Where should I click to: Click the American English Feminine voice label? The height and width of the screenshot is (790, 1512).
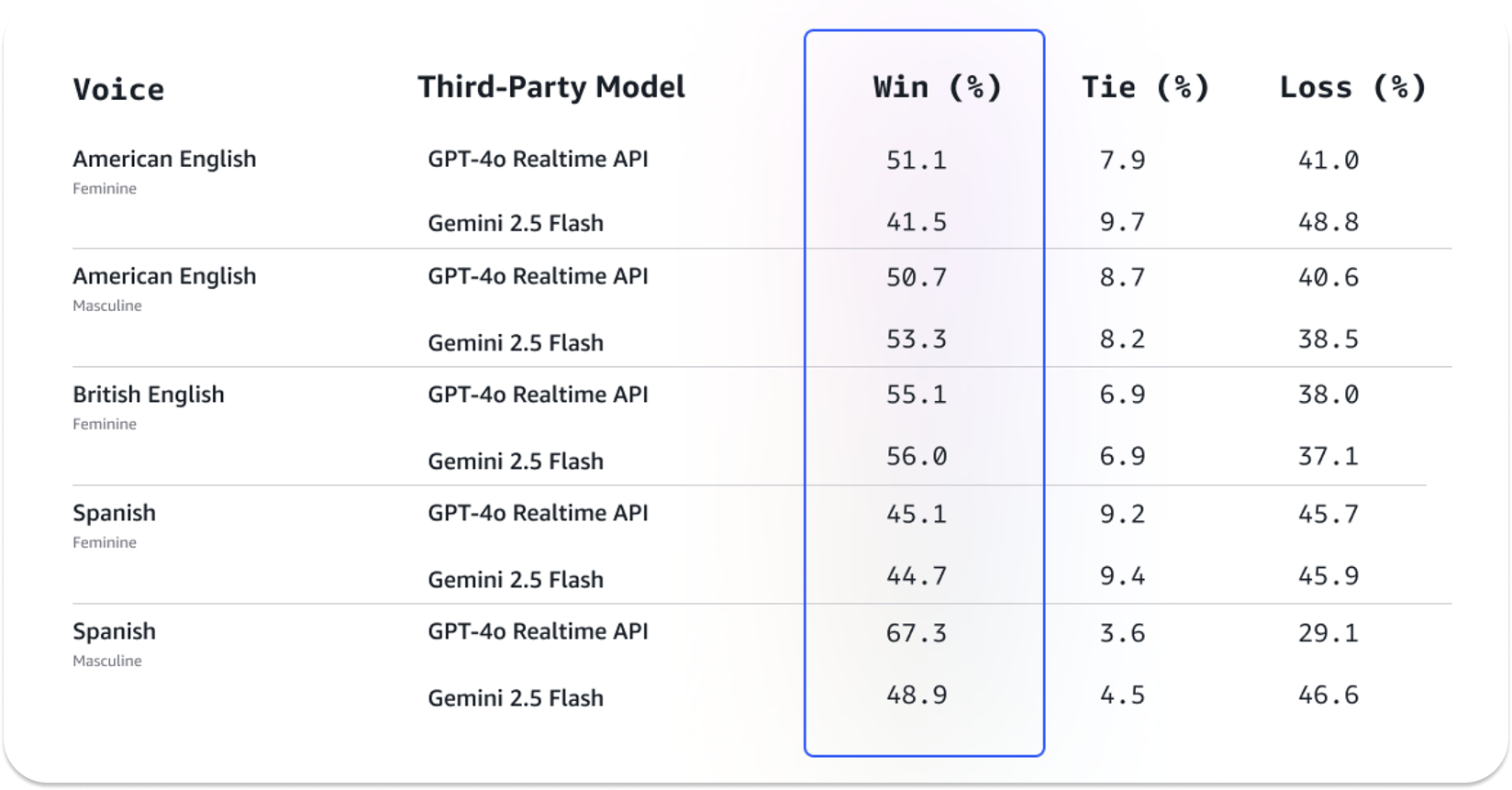[164, 160]
